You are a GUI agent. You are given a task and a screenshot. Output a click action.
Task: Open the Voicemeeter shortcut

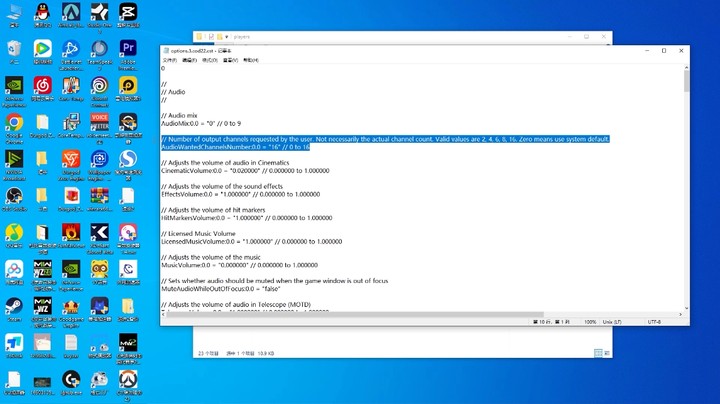click(x=100, y=128)
